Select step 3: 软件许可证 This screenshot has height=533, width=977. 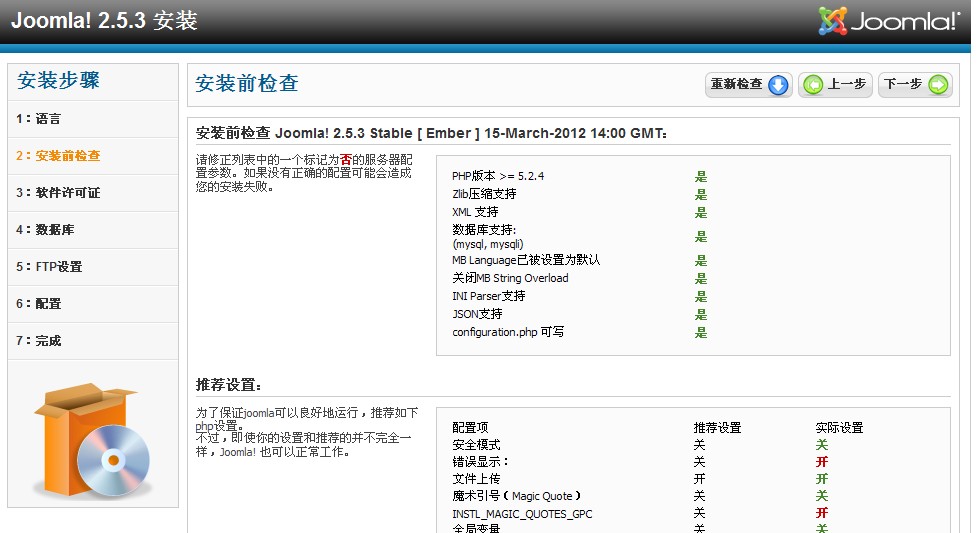coord(93,193)
